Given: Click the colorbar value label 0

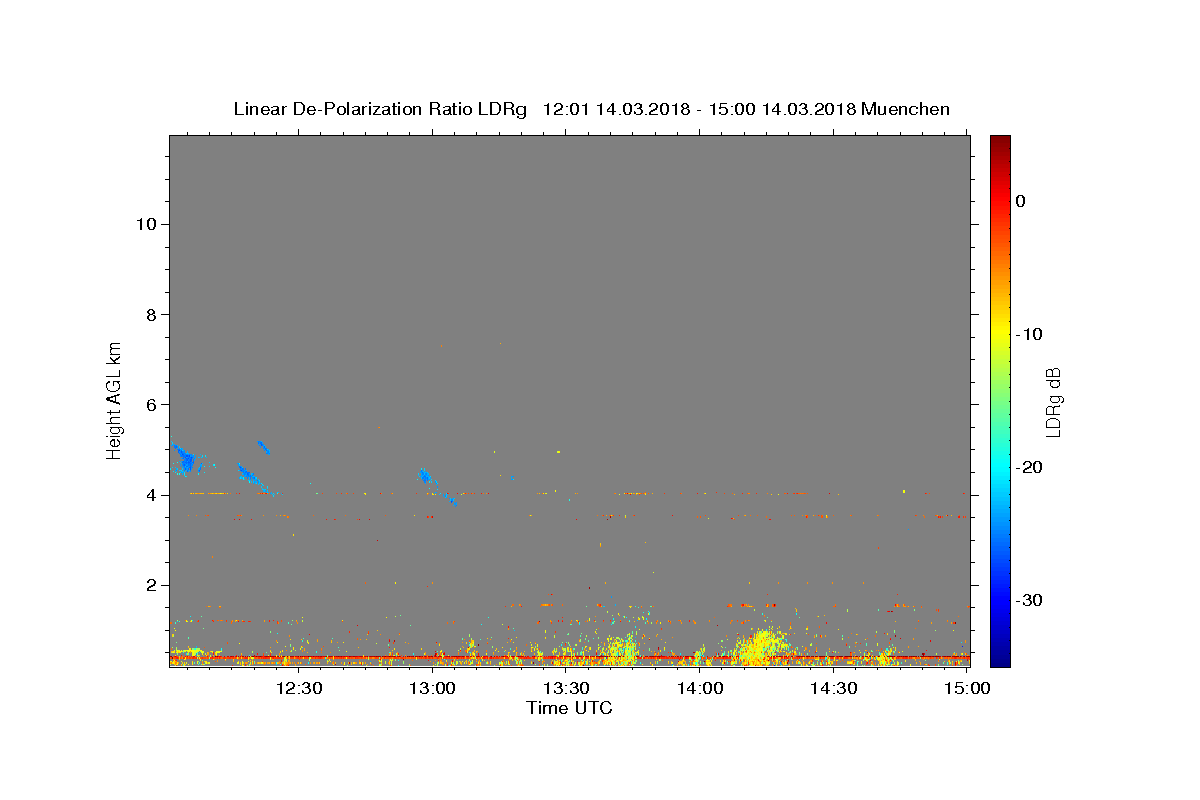Looking at the screenshot, I should (1021, 201).
